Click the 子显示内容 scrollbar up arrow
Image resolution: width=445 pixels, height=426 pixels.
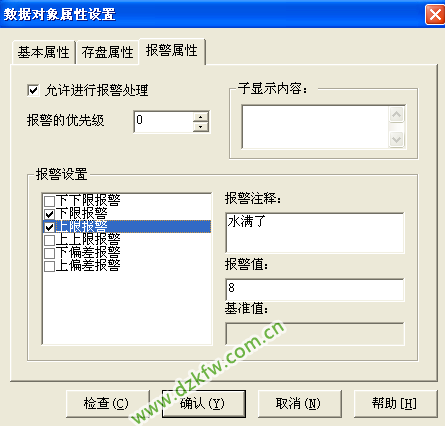[397, 115]
